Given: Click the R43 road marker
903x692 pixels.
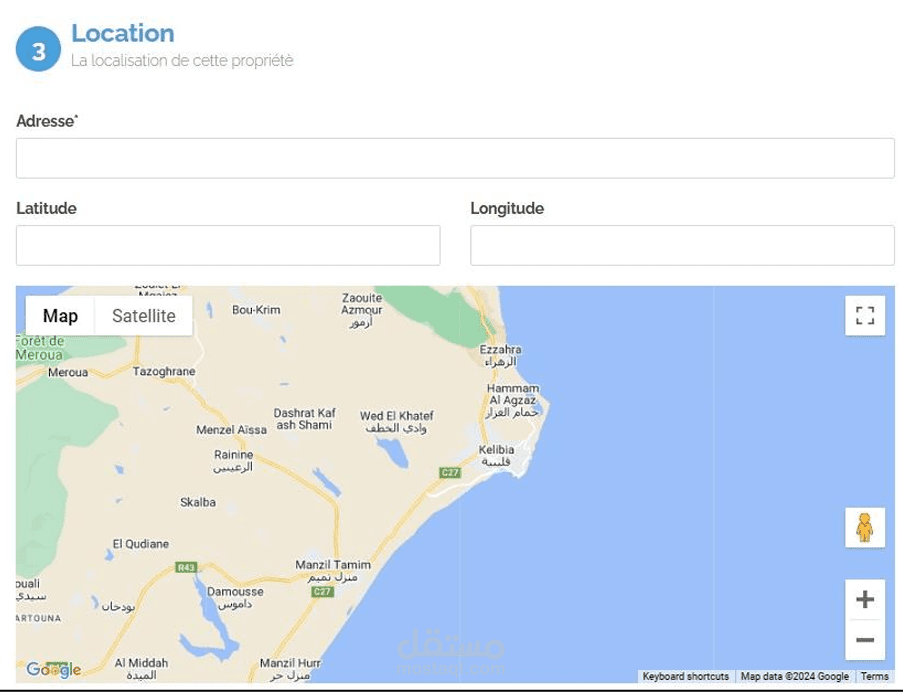Looking at the screenshot, I should tap(186, 567).
